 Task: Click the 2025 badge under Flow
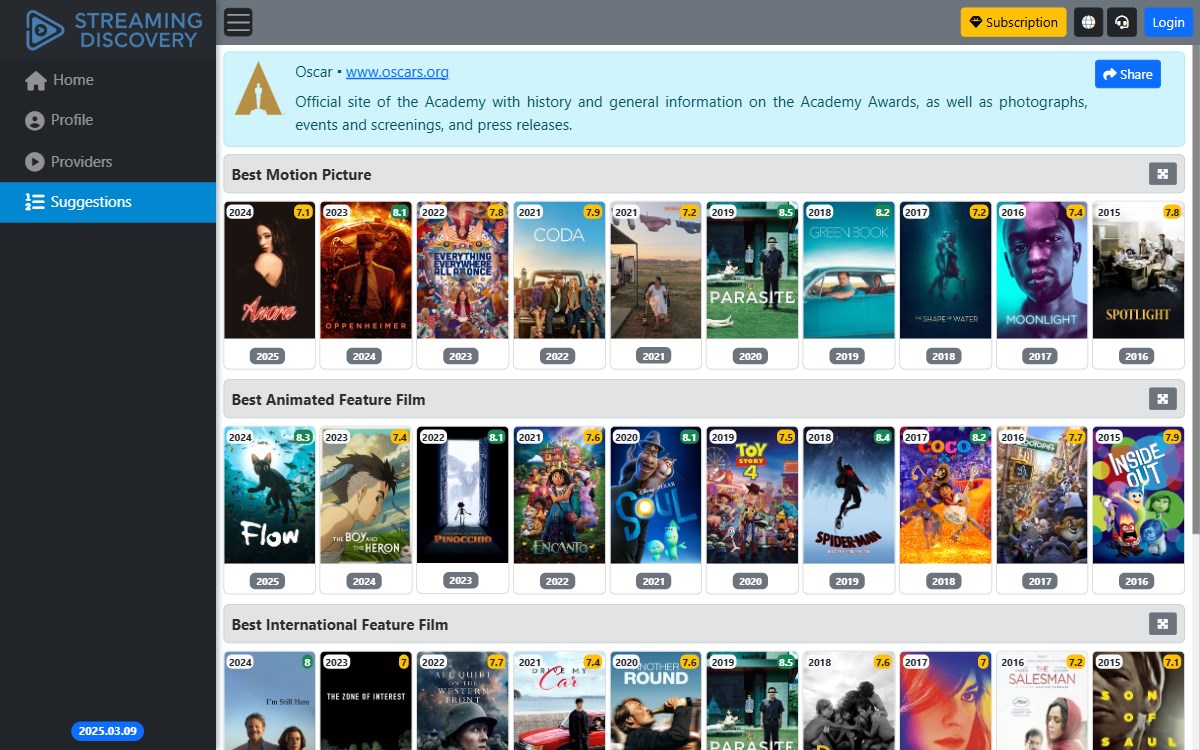pyautogui.click(x=268, y=581)
